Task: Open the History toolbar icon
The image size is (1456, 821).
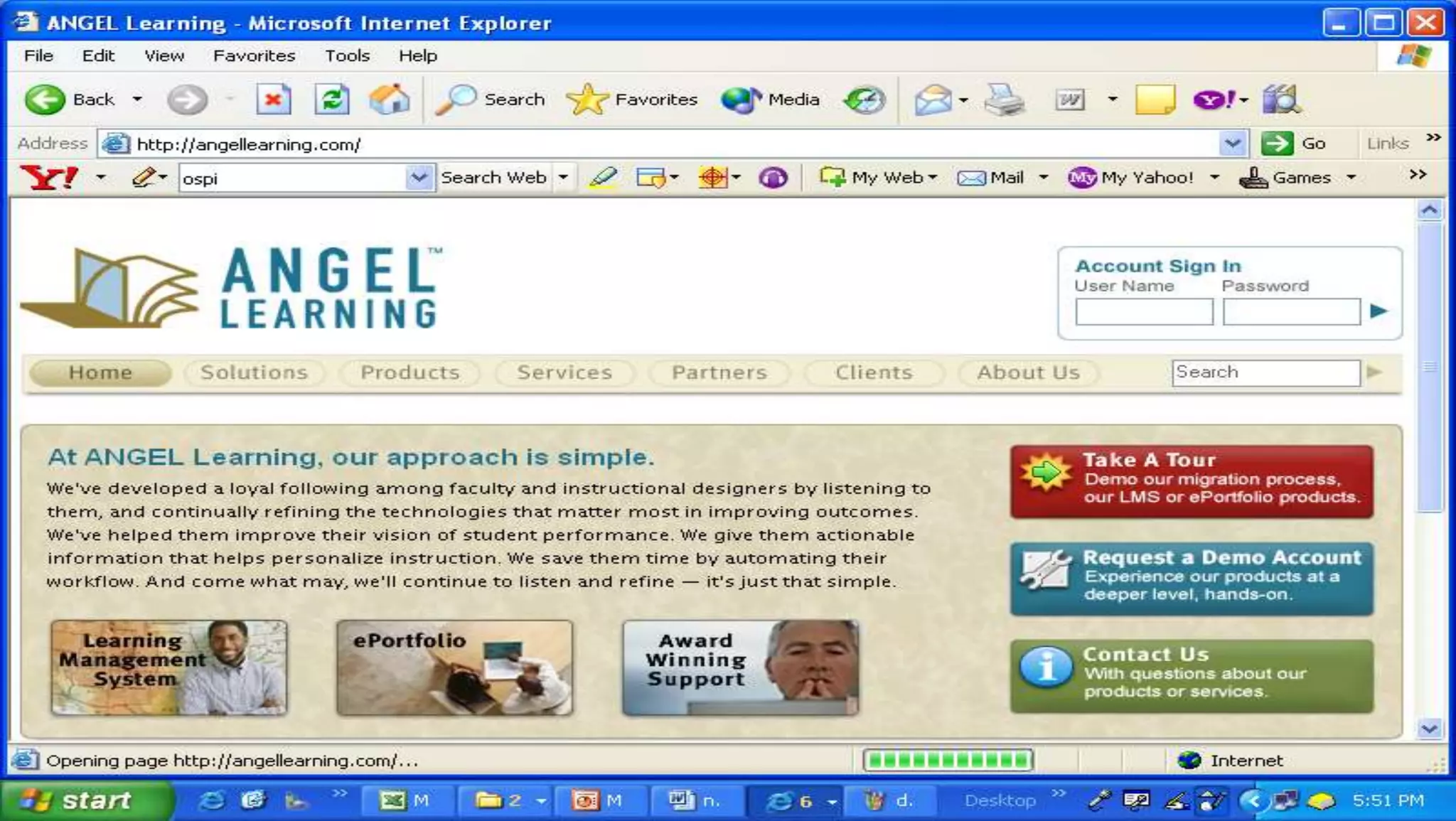Action: (x=864, y=100)
